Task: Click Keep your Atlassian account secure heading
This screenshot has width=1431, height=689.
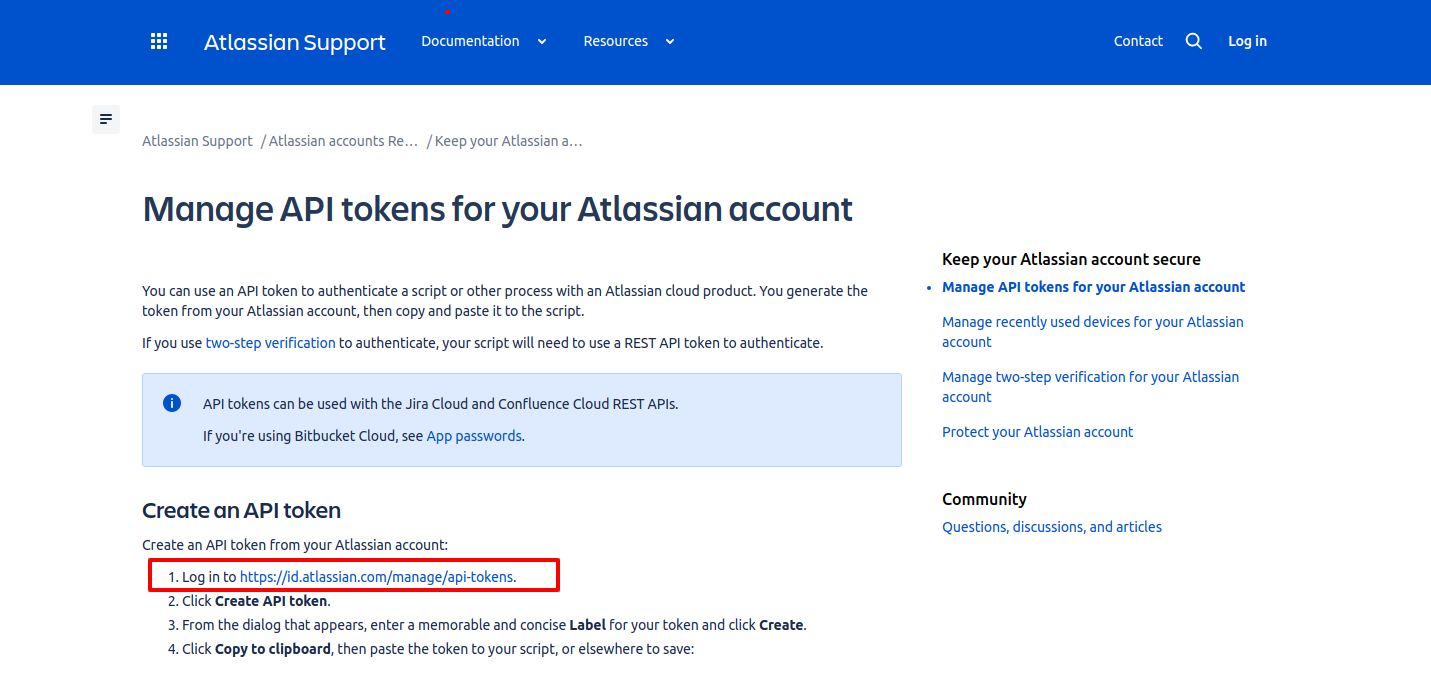Action: tap(1071, 259)
